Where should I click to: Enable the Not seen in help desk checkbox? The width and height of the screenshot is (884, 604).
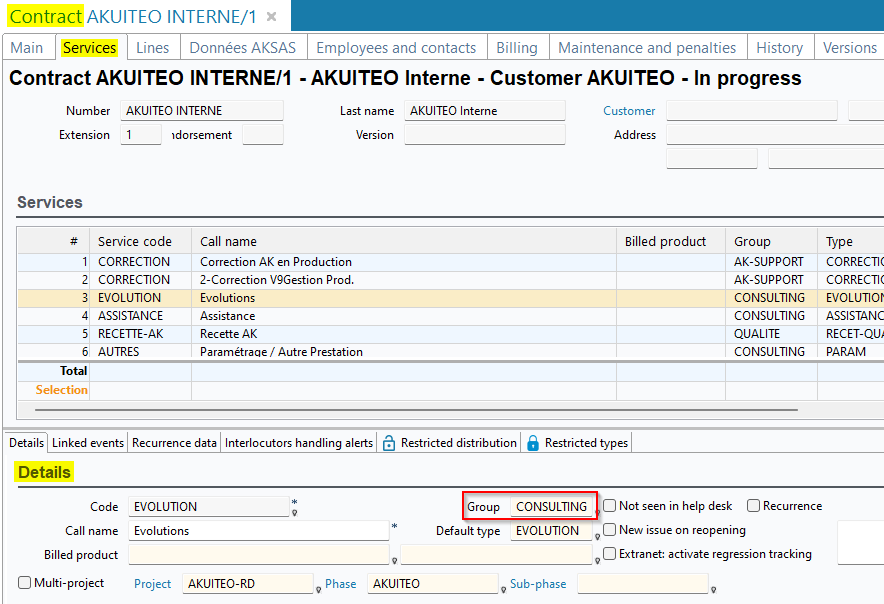[x=610, y=506]
